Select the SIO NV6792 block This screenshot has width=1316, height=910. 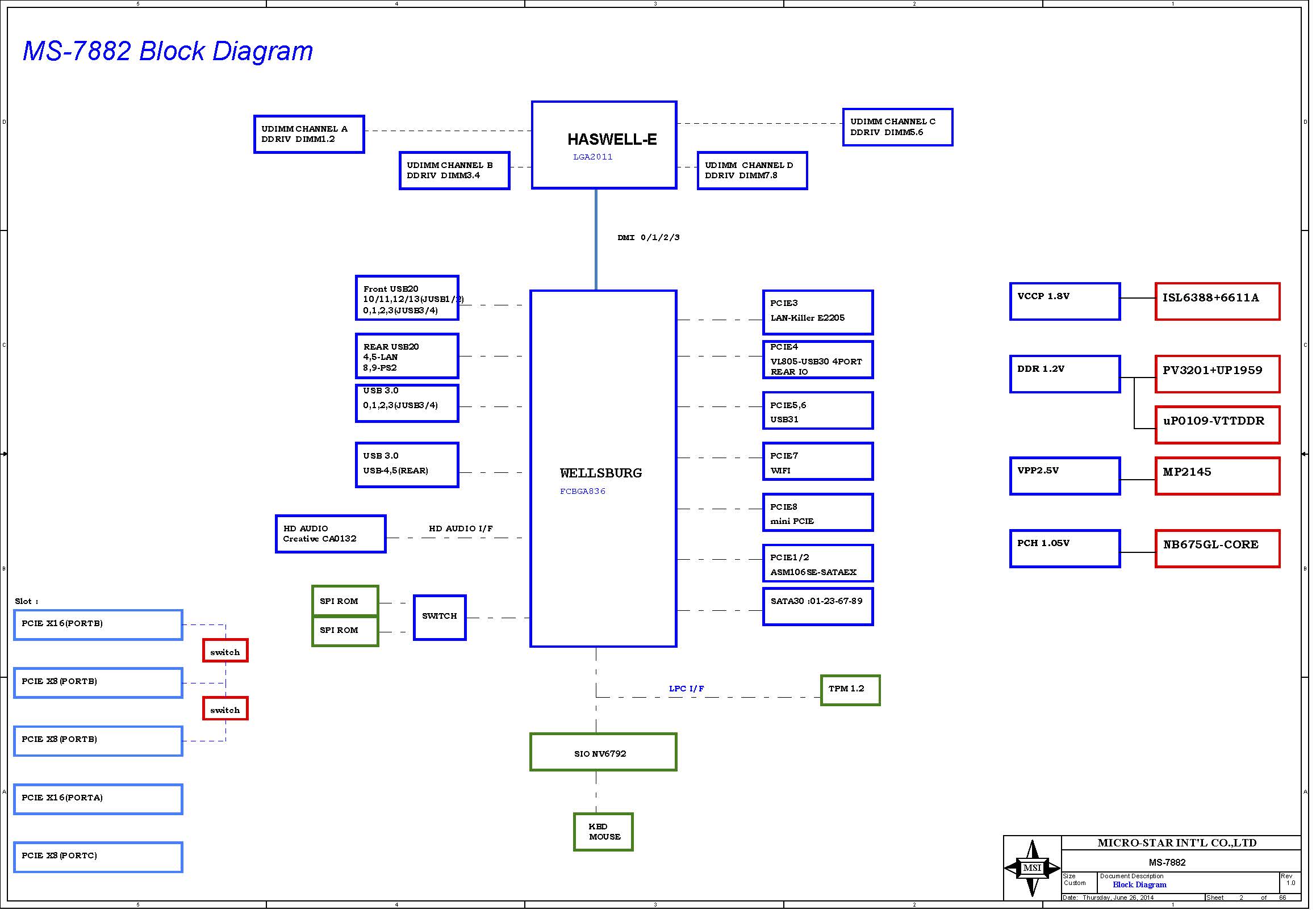click(x=603, y=752)
